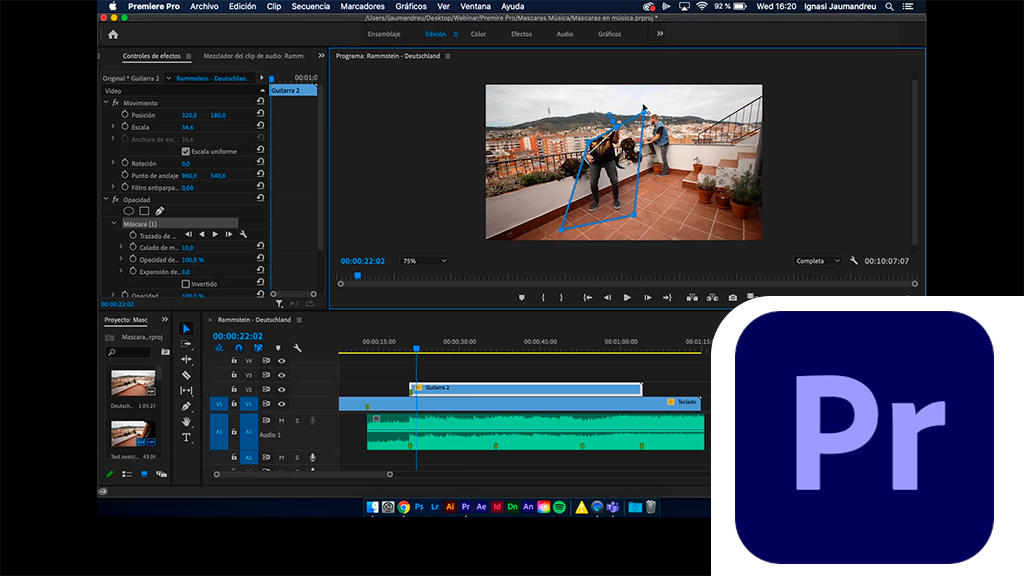Click the Guitarra 2 clip in the timeline
Viewport: 1024px width, 576px height.
[525, 388]
